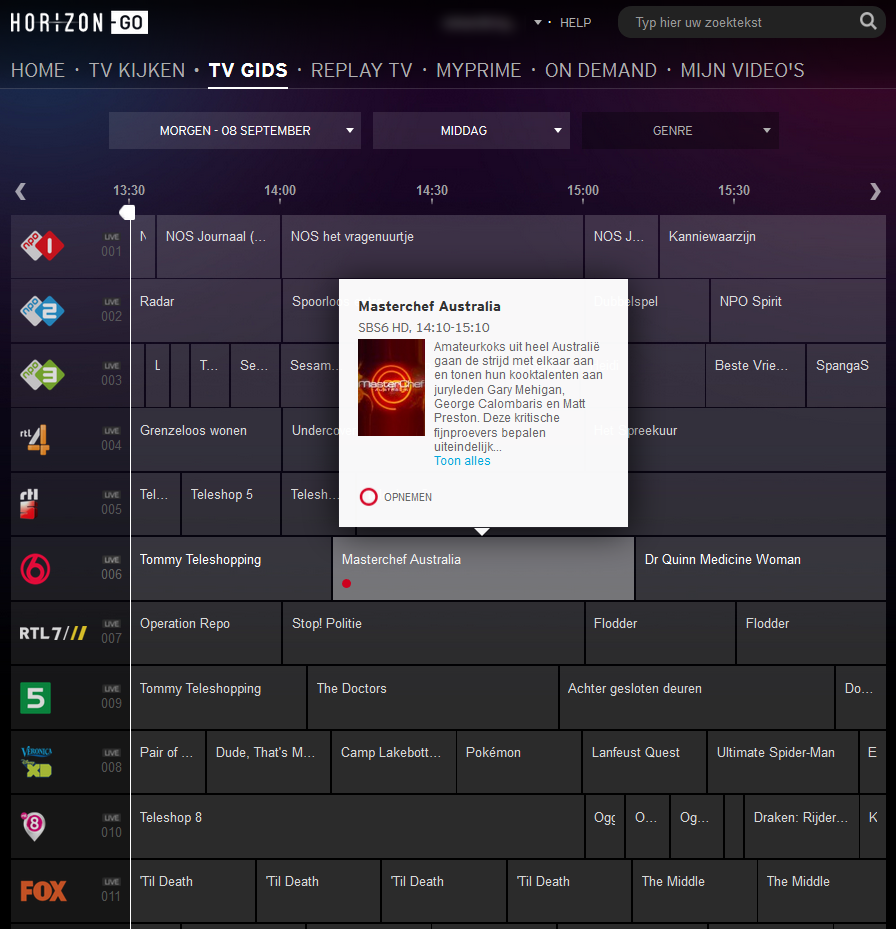The height and width of the screenshot is (929, 896).
Task: Click the Toon alles link
Action: pos(462,461)
